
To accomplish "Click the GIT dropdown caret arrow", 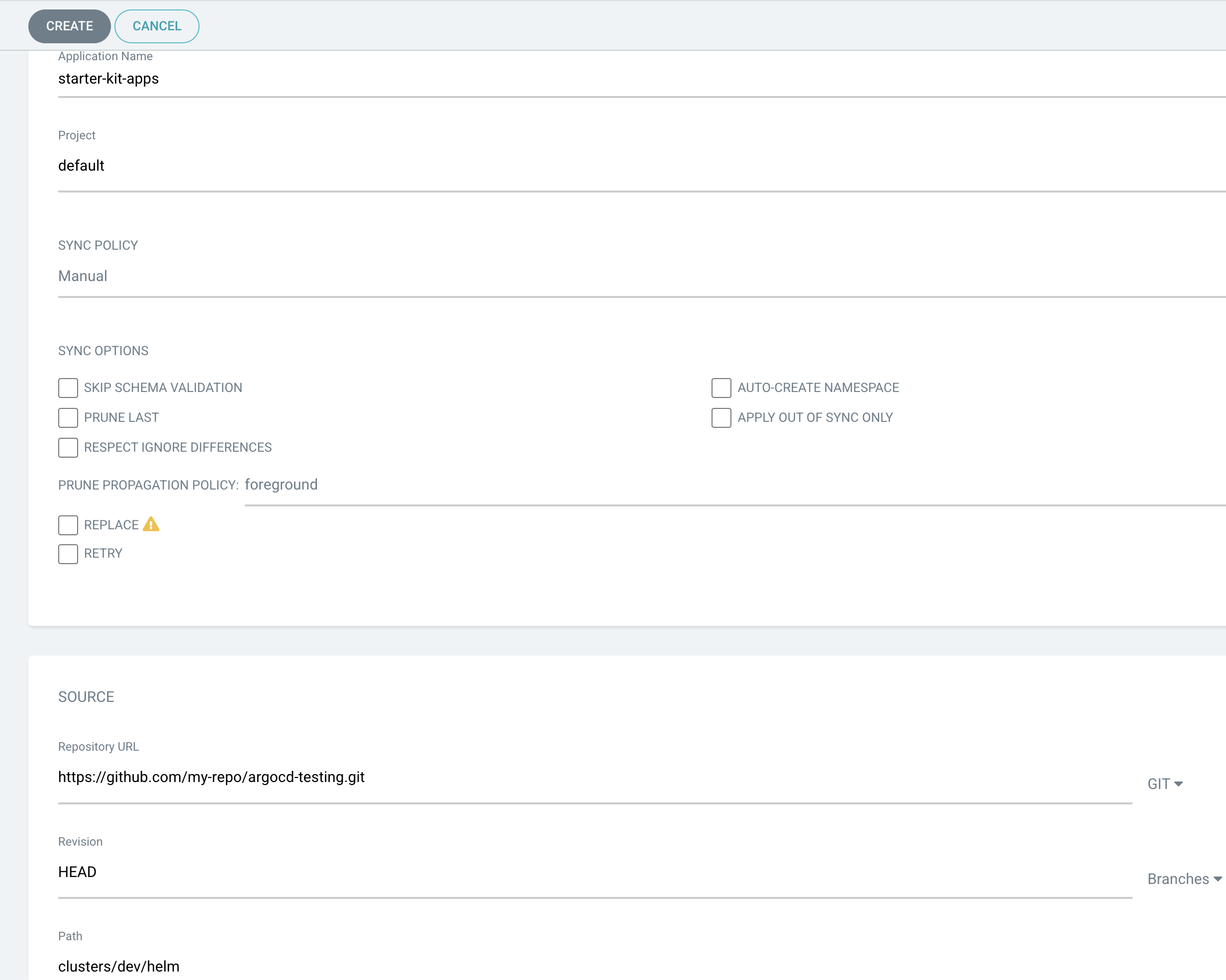I will [1178, 784].
